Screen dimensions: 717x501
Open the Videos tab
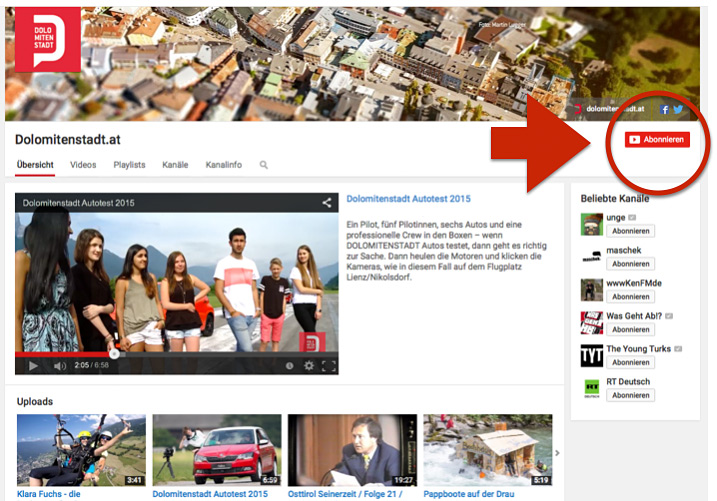point(83,165)
